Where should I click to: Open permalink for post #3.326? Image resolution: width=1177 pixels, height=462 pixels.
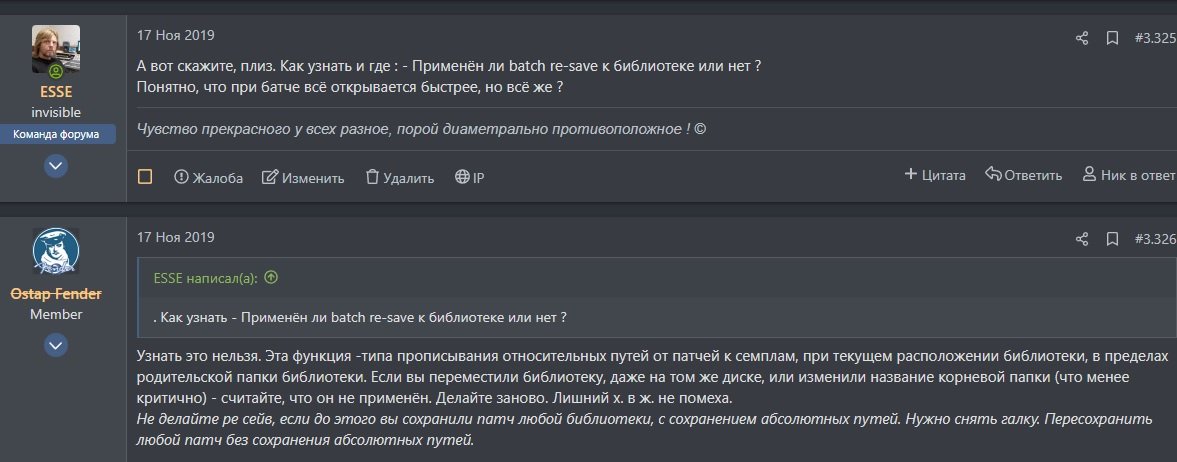(x=1155, y=239)
